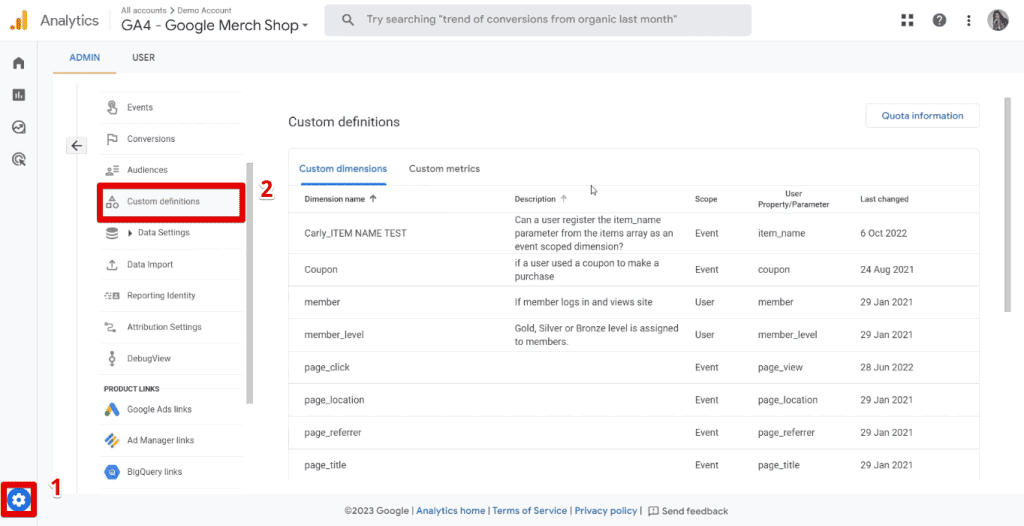
Task: Switch to the ADMIN tab
Action: [x=85, y=58]
